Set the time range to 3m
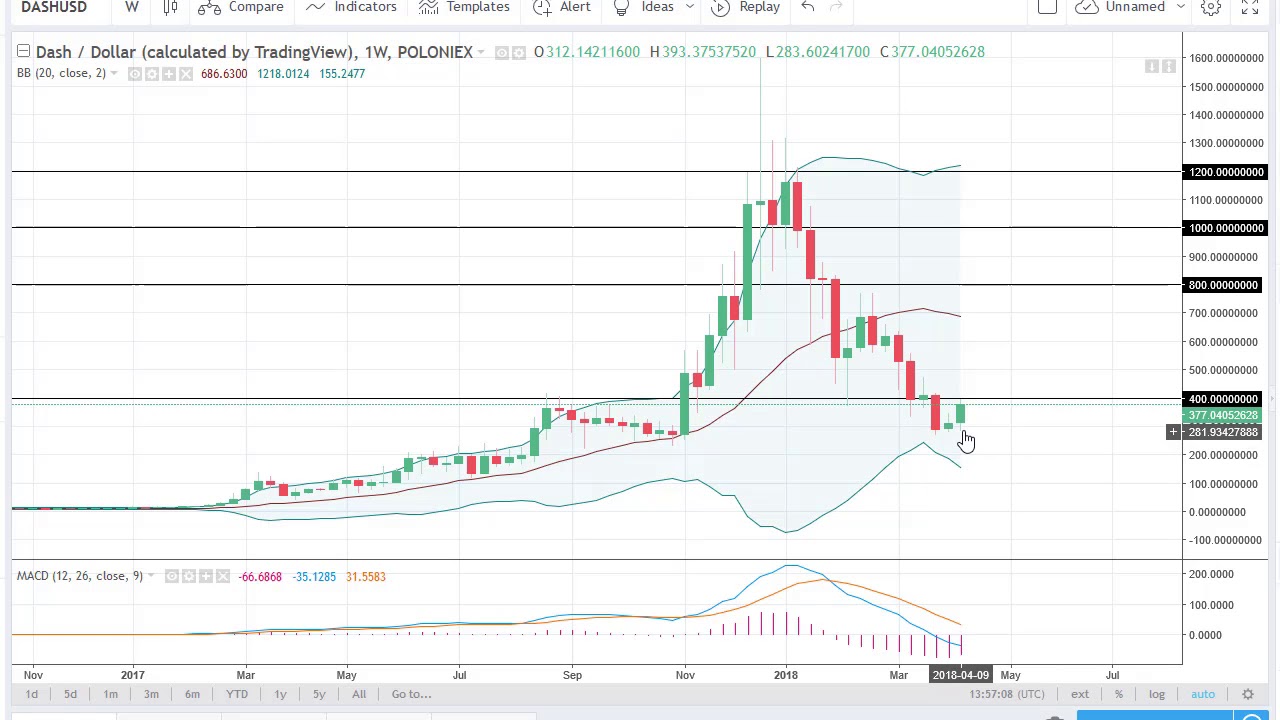The width and height of the screenshot is (1280, 720). click(151, 694)
